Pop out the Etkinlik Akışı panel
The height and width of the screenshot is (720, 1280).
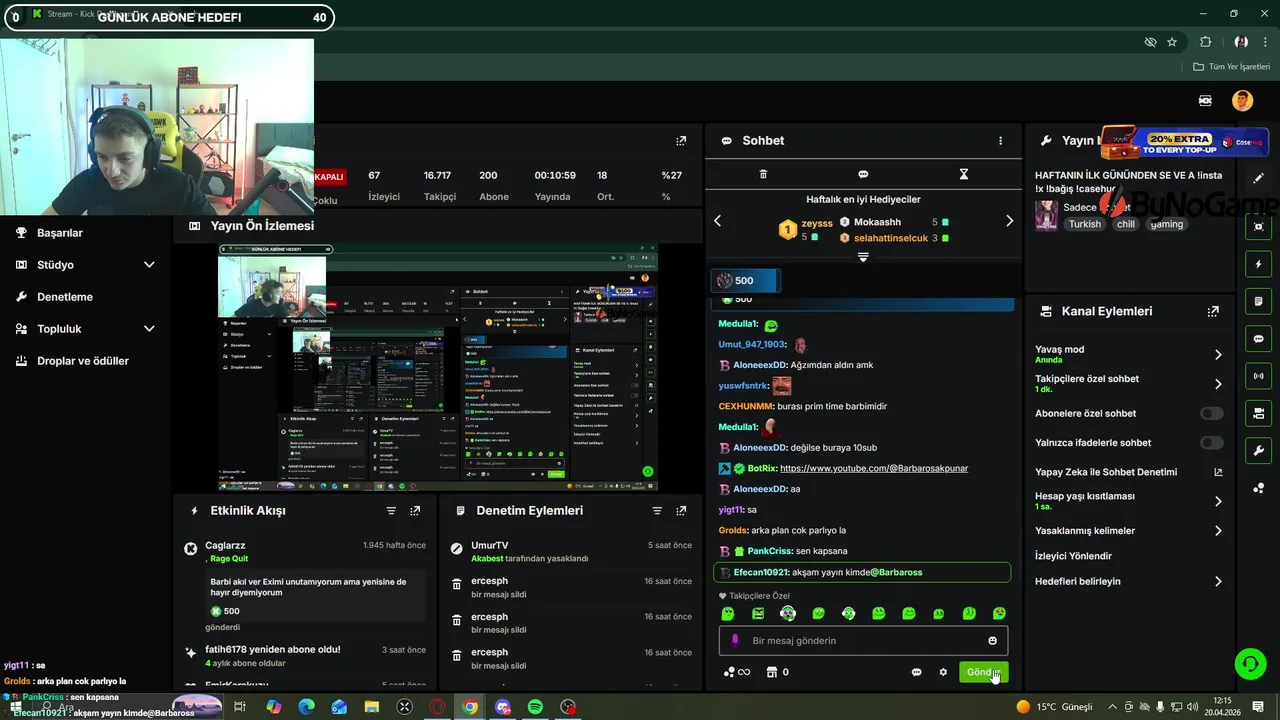415,510
